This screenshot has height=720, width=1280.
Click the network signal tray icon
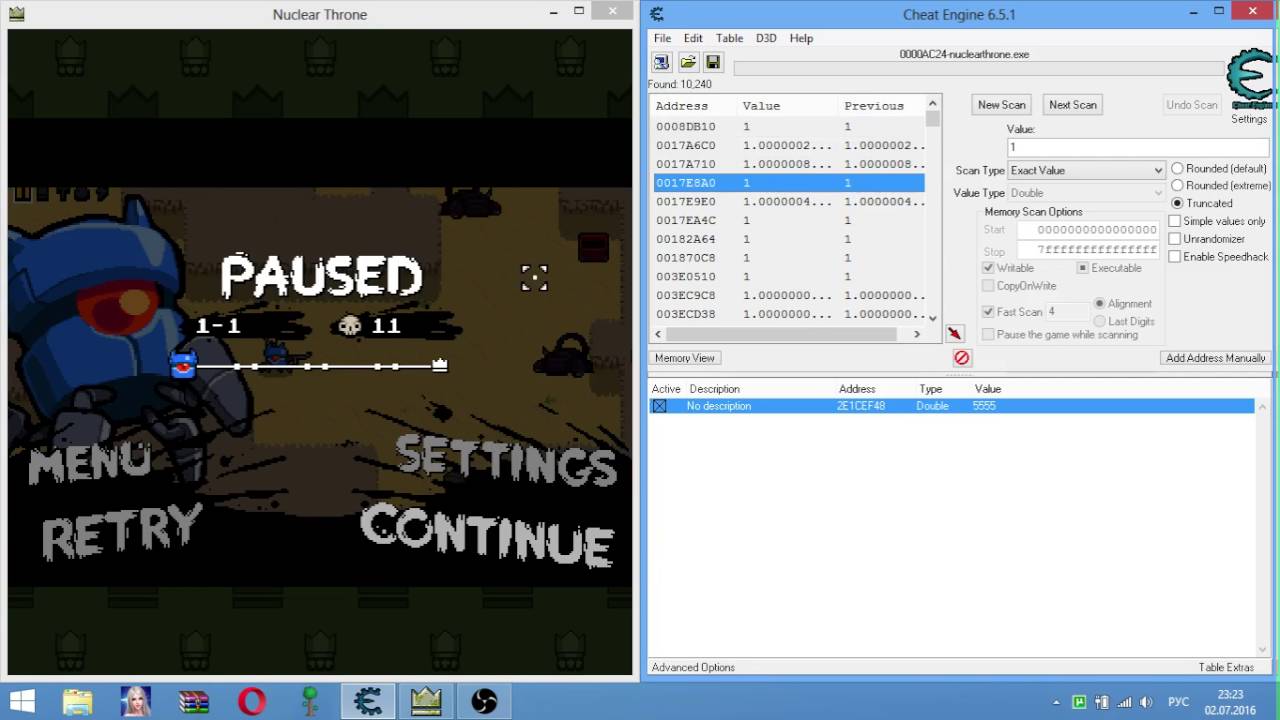pyautogui.click(x=1124, y=702)
